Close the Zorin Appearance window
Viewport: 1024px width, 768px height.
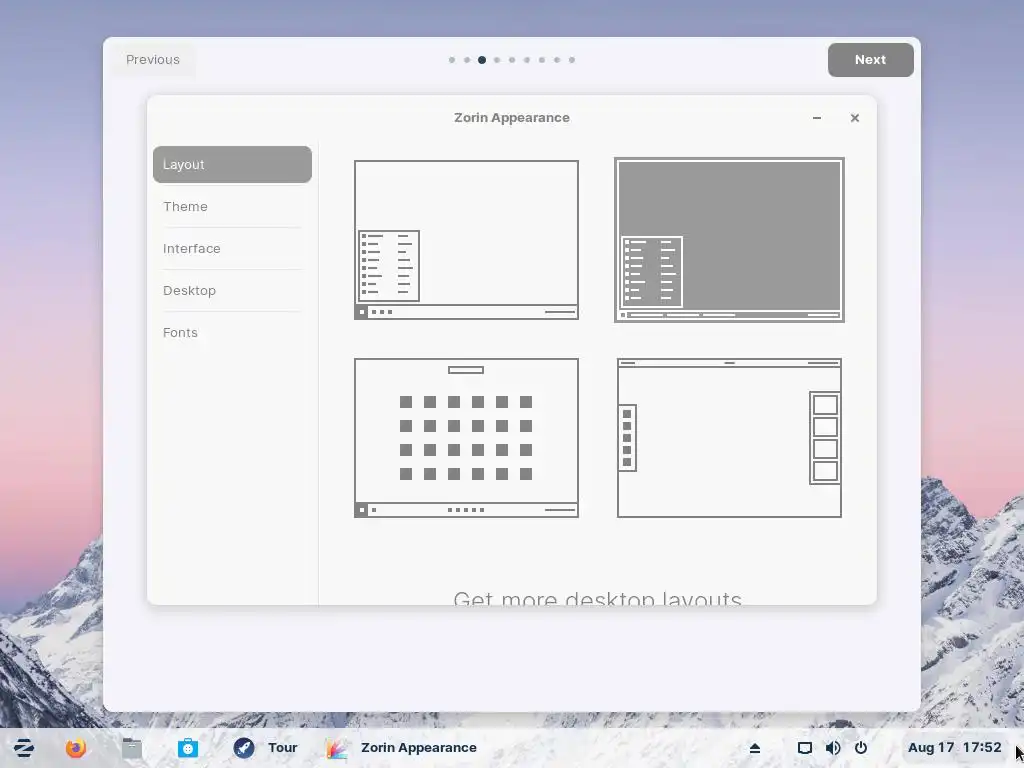[855, 118]
